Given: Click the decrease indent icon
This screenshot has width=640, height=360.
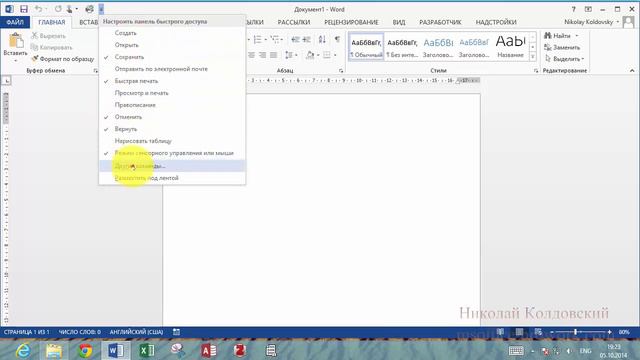Looking at the screenshot, I should point(295,39).
